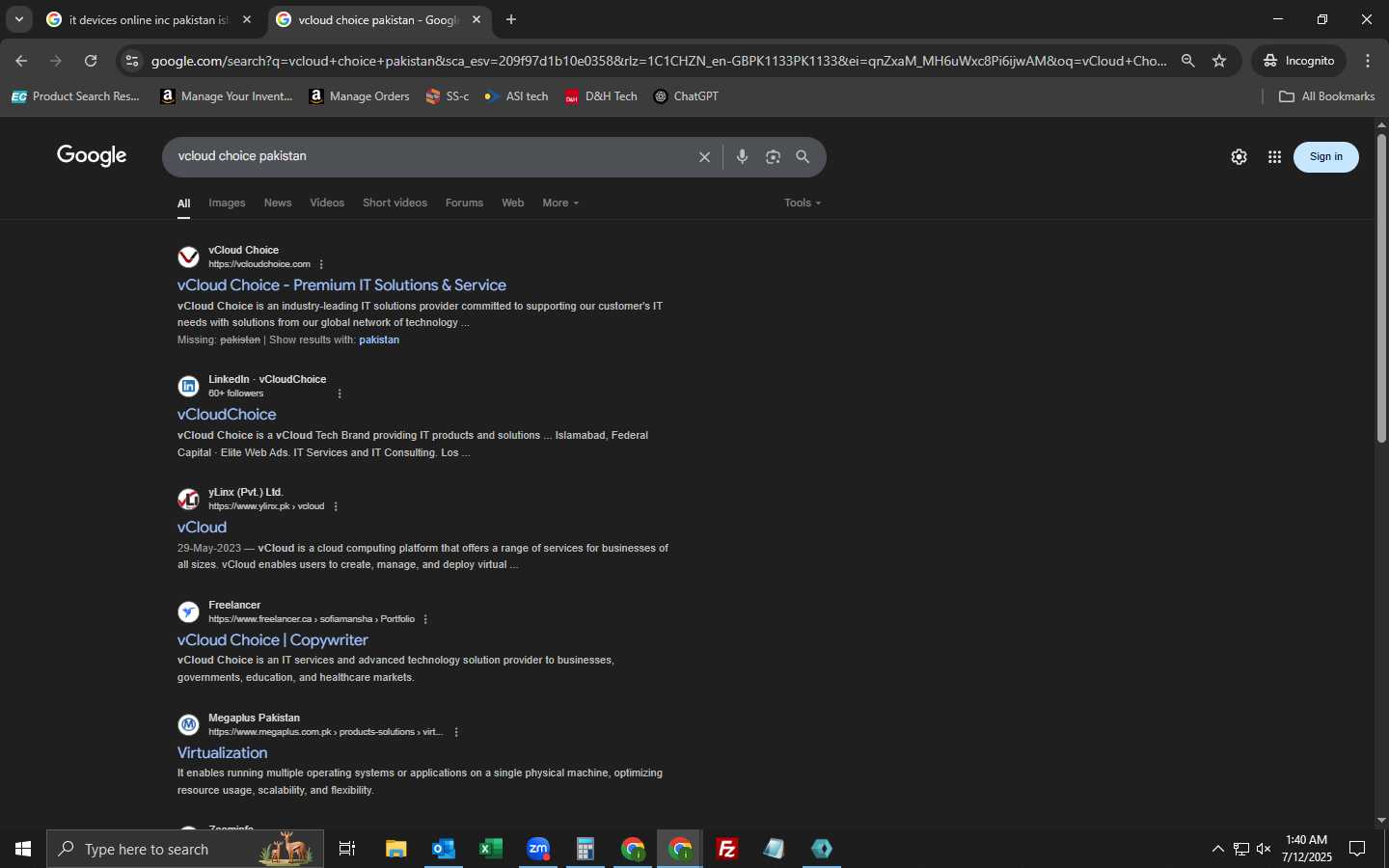This screenshot has width=1389, height=868.
Task: Start voice search with the microphone icon
Action: click(742, 157)
